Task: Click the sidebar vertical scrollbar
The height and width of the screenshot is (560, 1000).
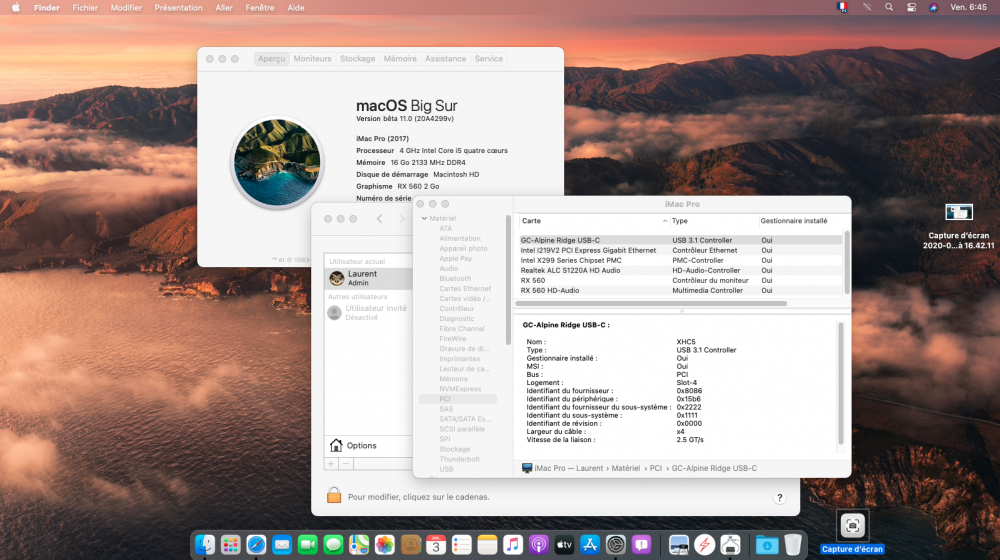Action: pyautogui.click(x=508, y=280)
